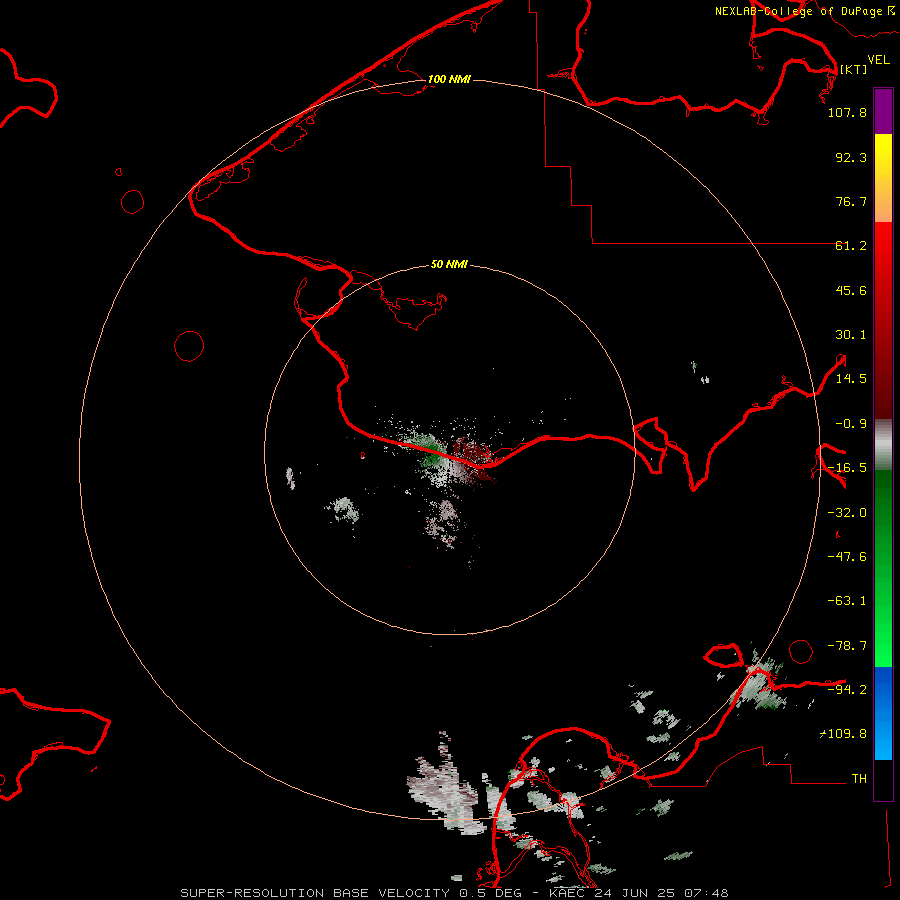Click the 100 NMI range ring label

pyautogui.click(x=449, y=79)
